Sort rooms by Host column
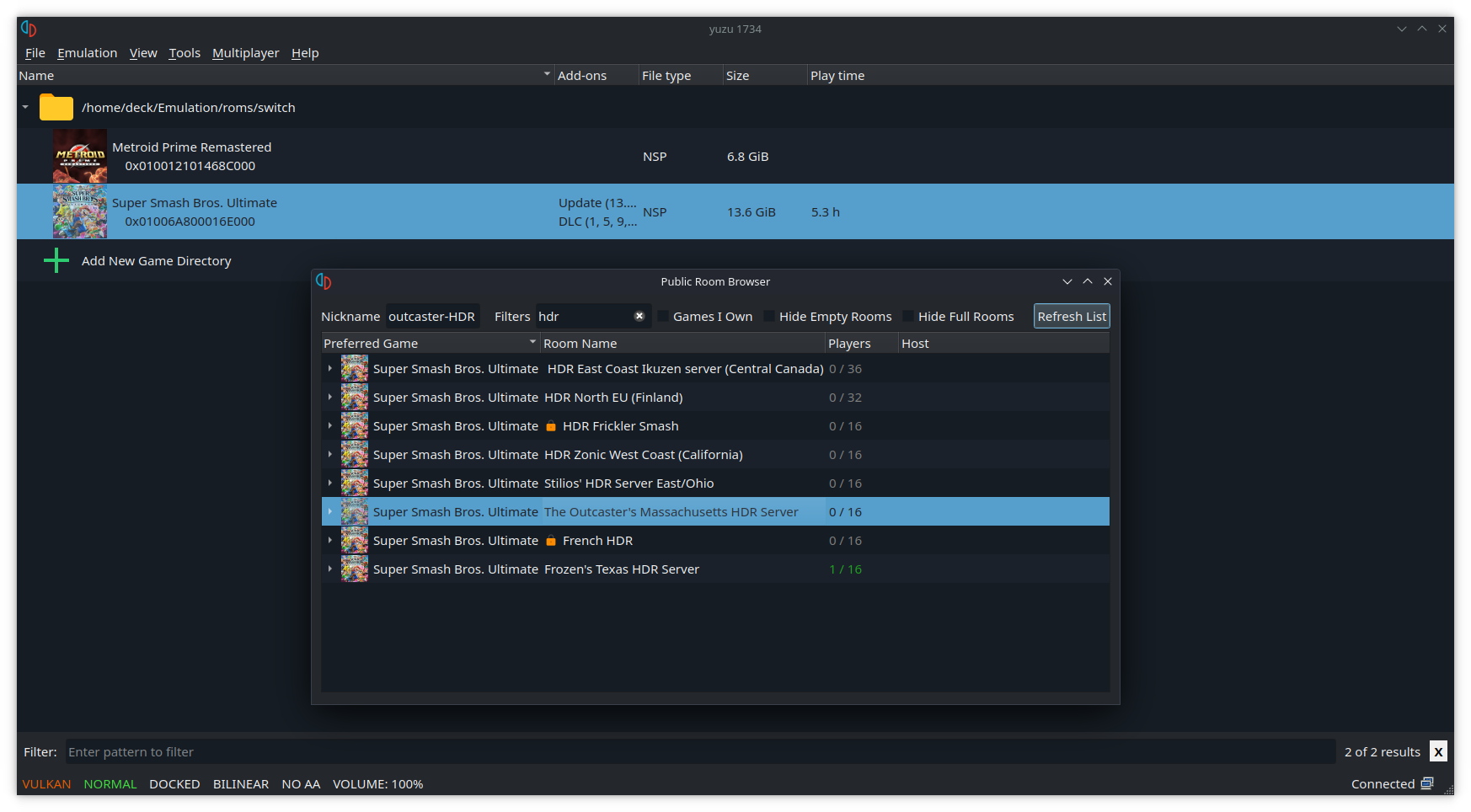The width and height of the screenshot is (1471, 812). (1003, 344)
